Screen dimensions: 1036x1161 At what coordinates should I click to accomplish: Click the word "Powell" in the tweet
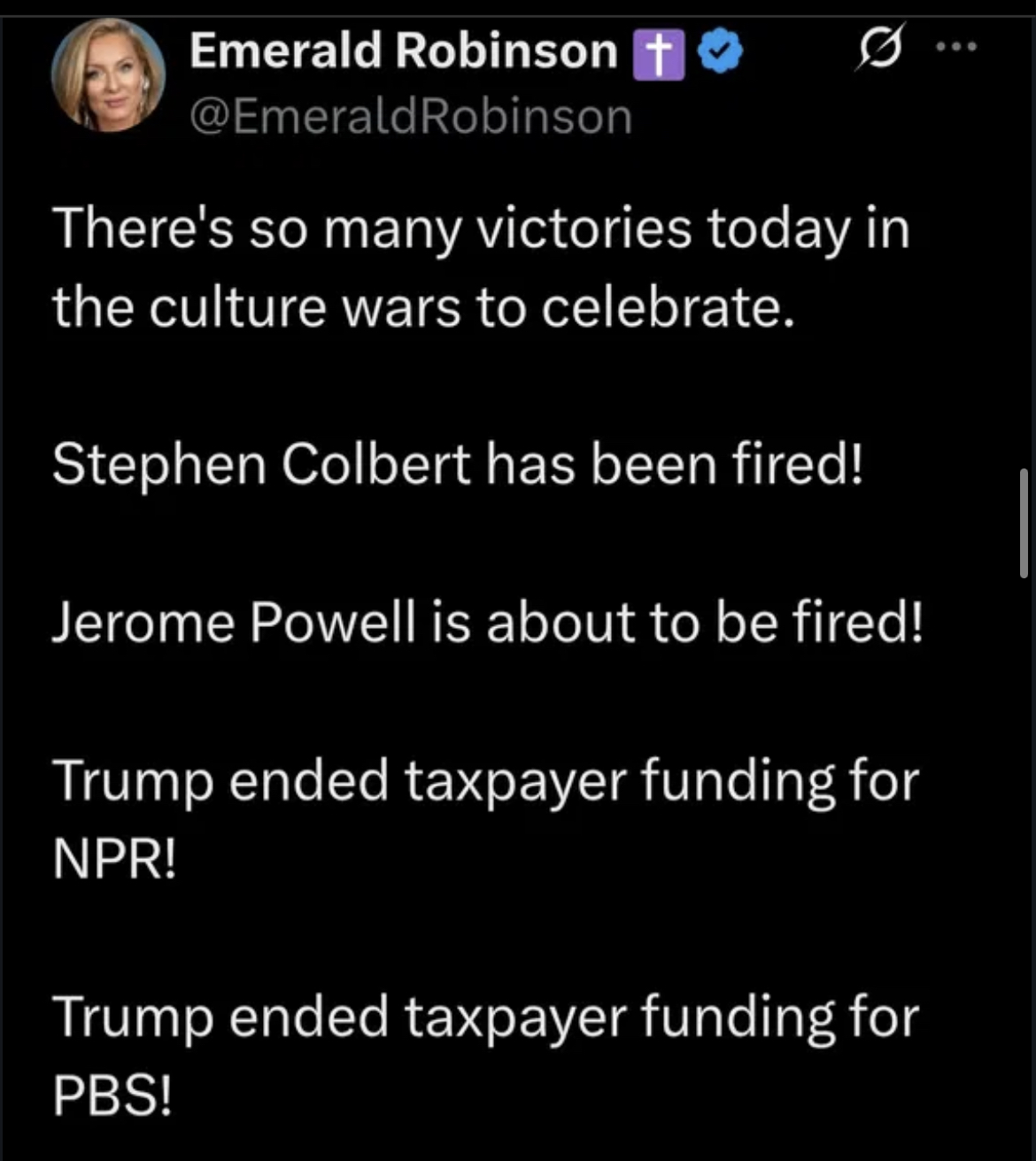(332, 622)
